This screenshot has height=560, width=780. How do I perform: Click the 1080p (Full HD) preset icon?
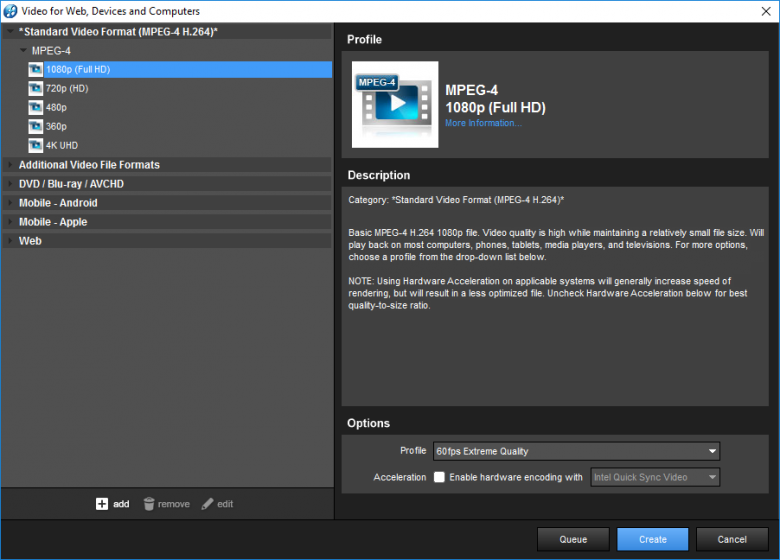pos(35,70)
